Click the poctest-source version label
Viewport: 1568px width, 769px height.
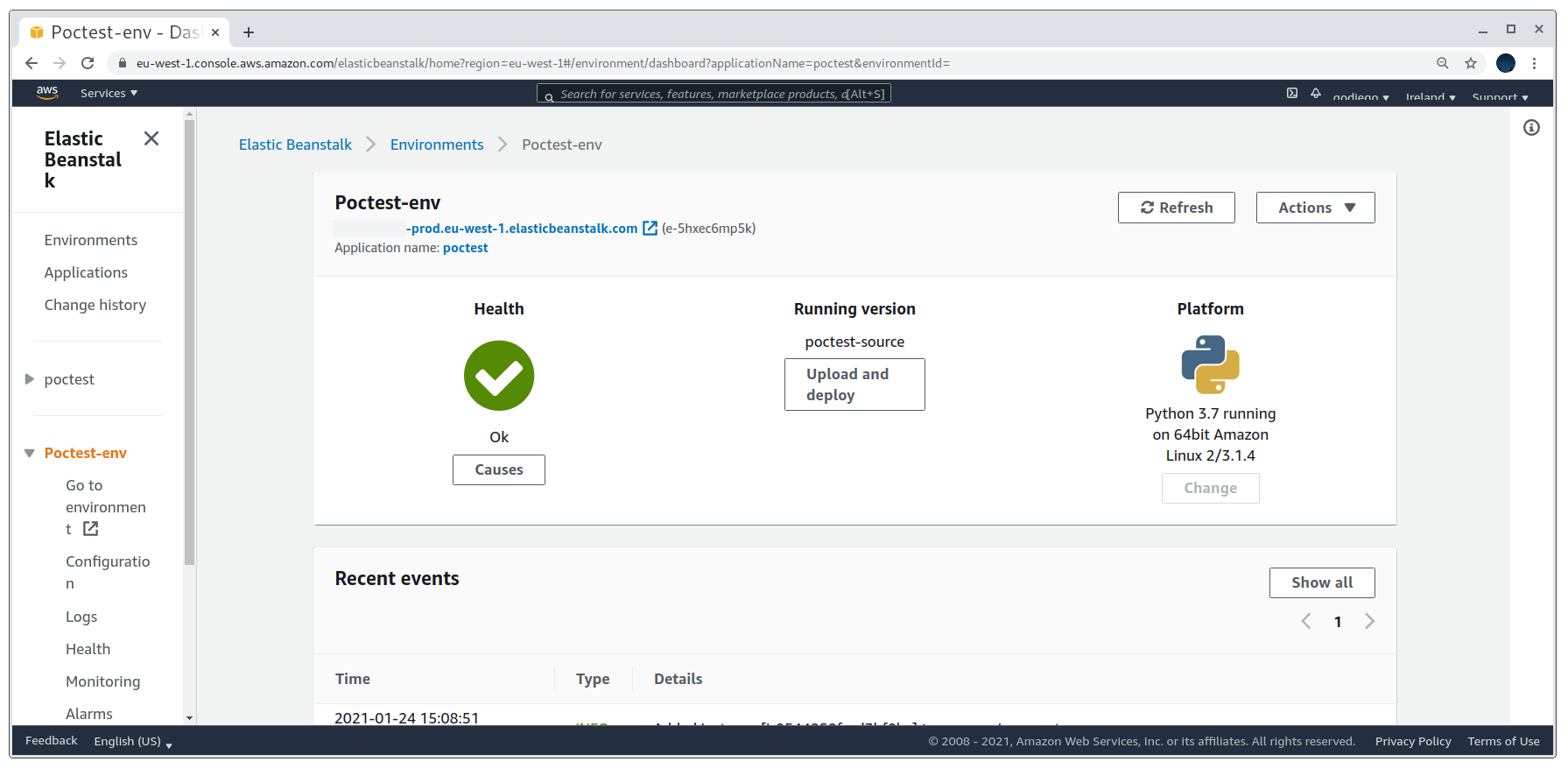tap(854, 342)
